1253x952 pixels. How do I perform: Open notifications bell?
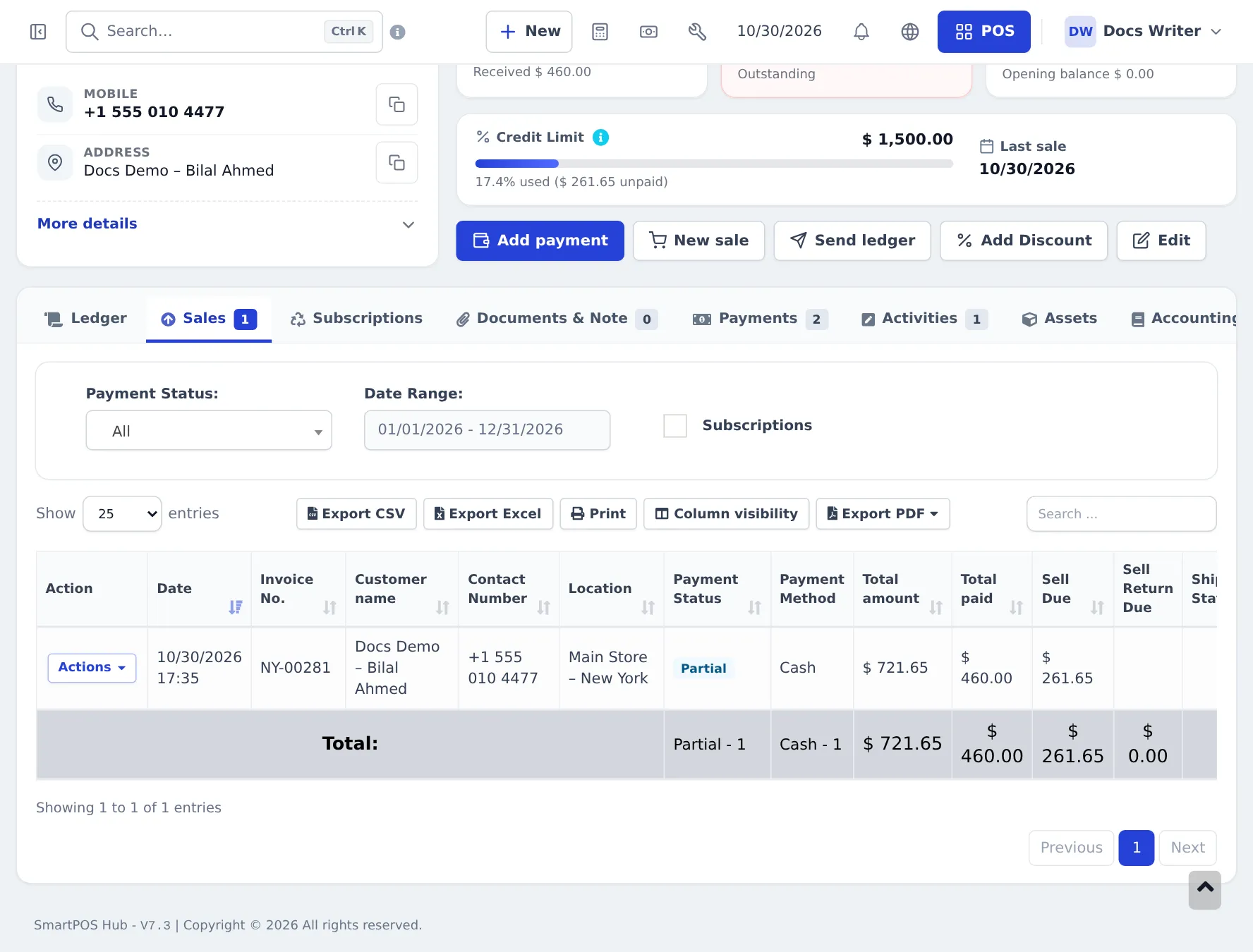click(x=861, y=32)
